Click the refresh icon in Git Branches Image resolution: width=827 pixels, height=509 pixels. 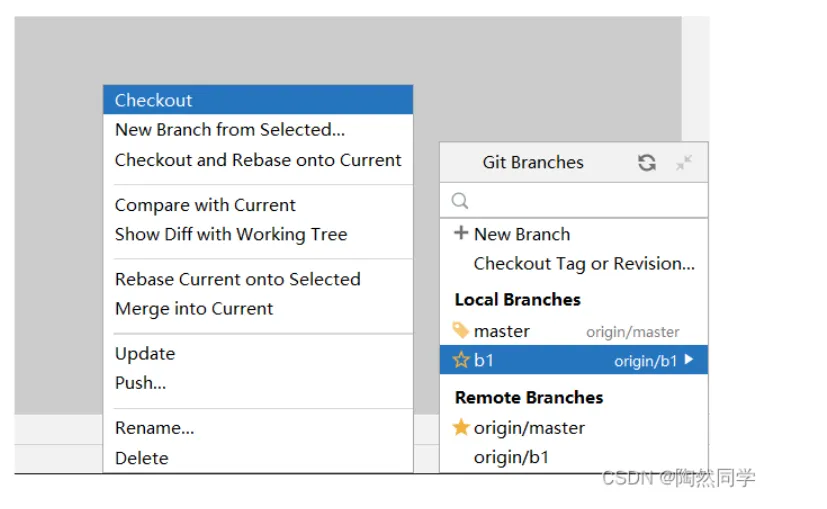pyautogui.click(x=647, y=162)
